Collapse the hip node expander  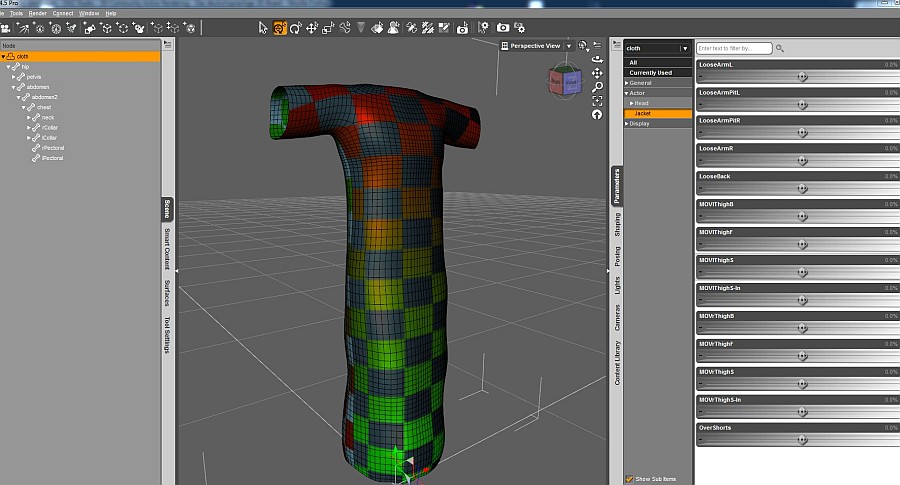click(8, 67)
